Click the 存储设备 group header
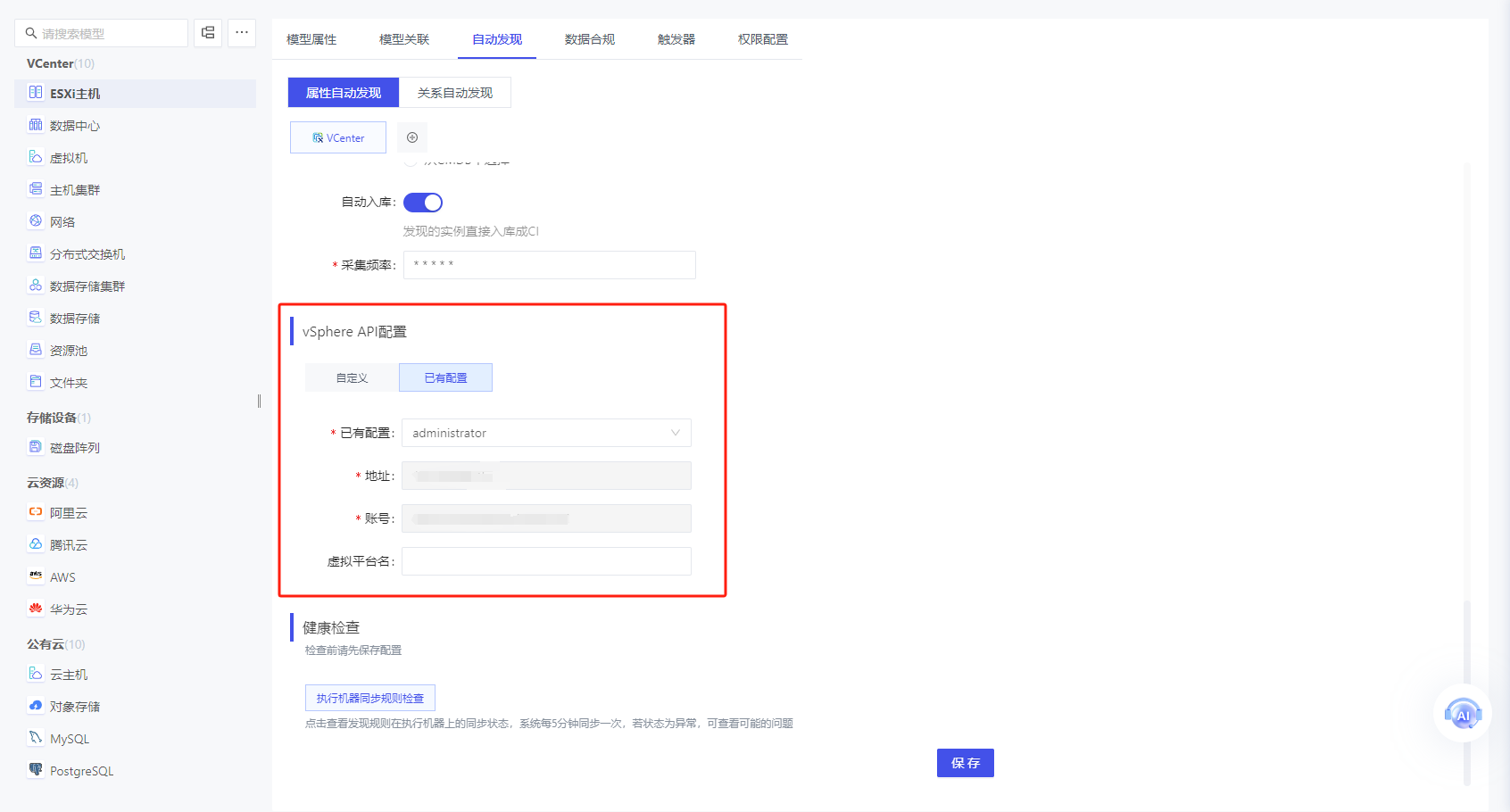This screenshot has height=812, width=1510. pos(58,418)
